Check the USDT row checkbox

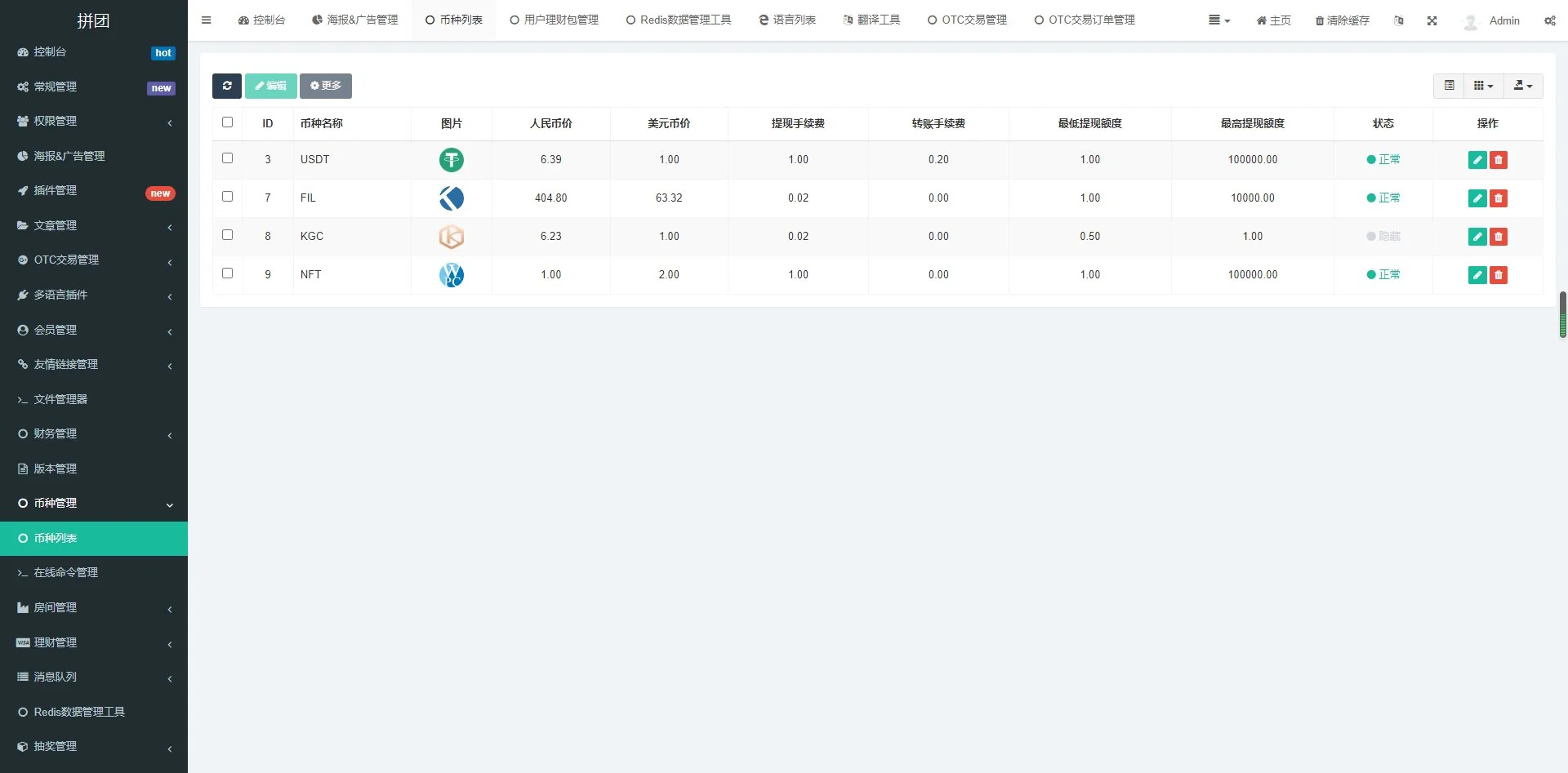227,158
